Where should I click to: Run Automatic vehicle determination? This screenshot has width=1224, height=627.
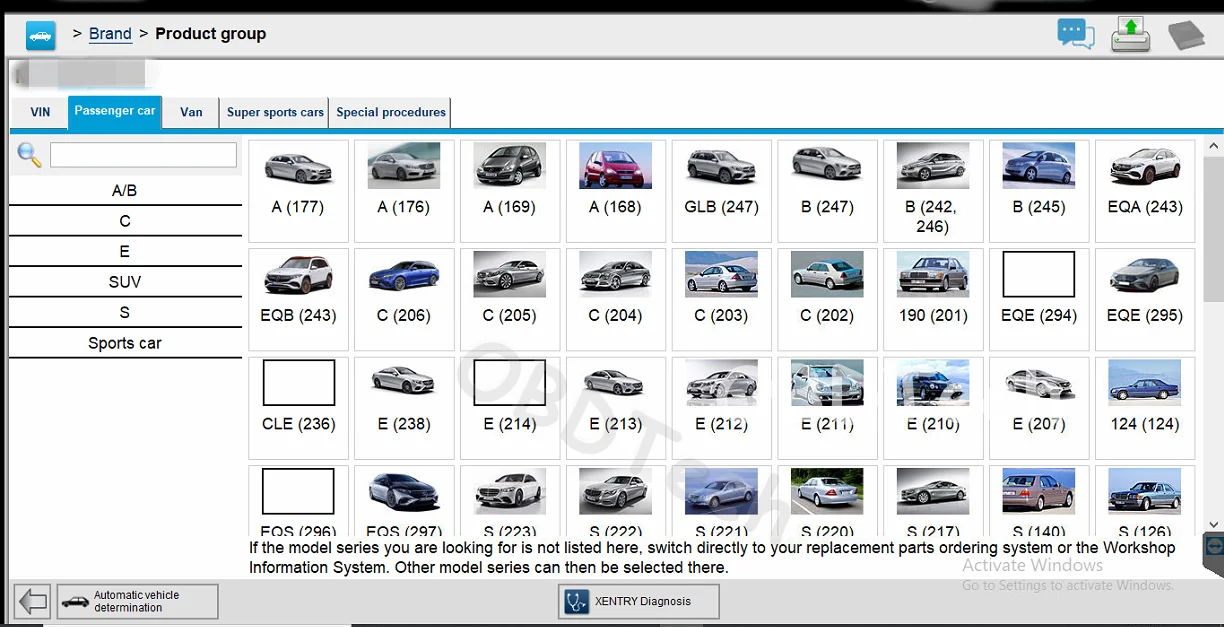(137, 602)
